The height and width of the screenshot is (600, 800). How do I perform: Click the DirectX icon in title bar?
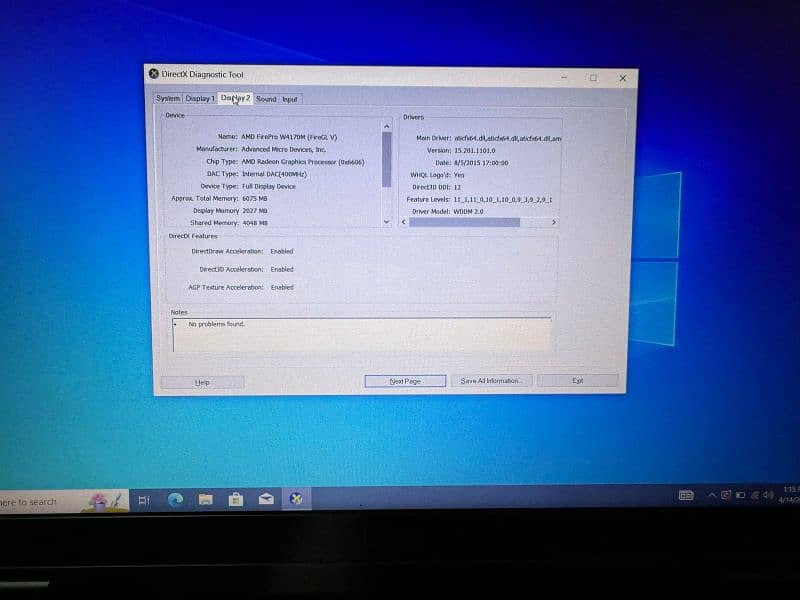(153, 74)
